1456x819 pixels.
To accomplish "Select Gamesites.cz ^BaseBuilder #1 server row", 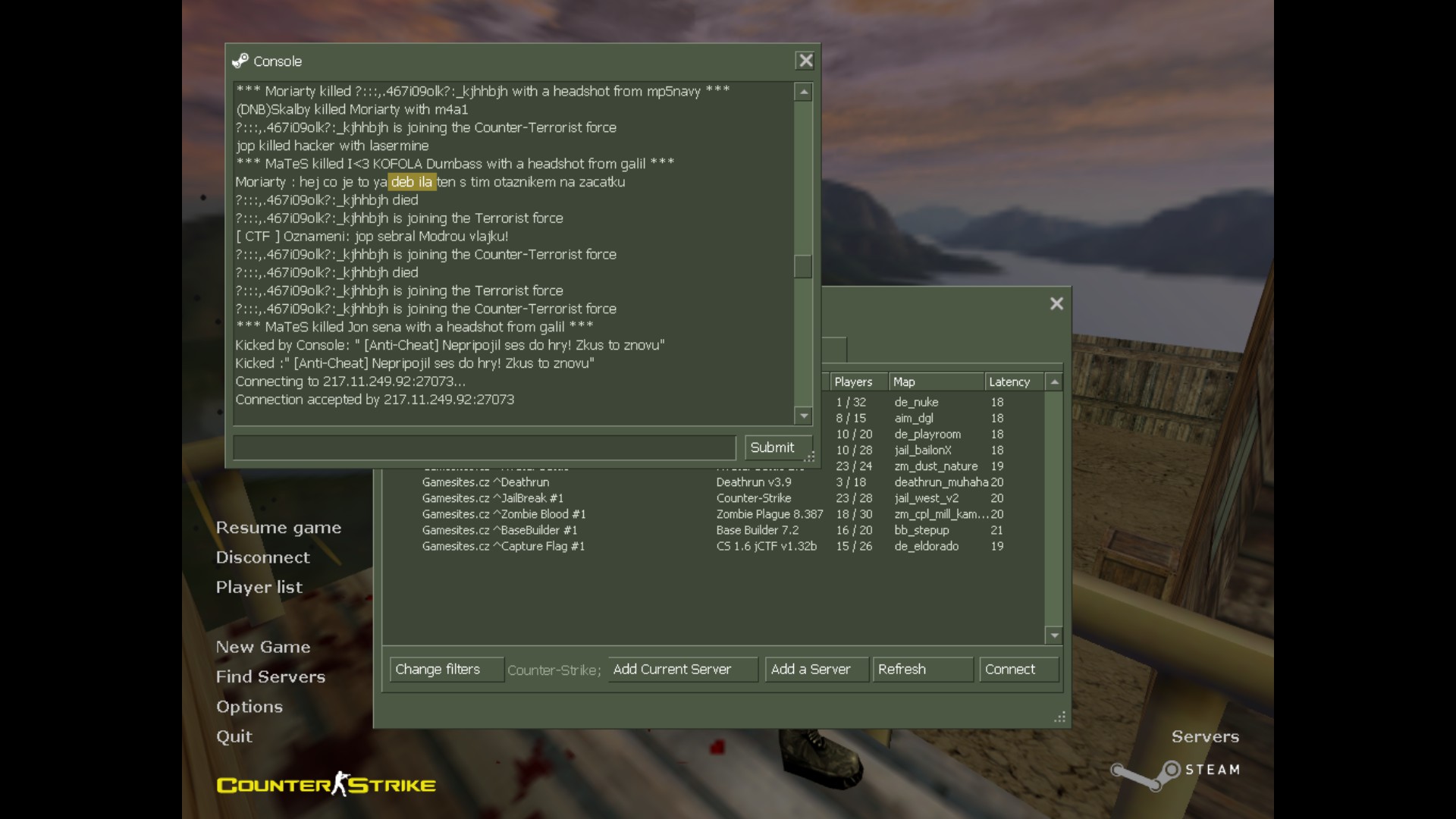I will [713, 530].
